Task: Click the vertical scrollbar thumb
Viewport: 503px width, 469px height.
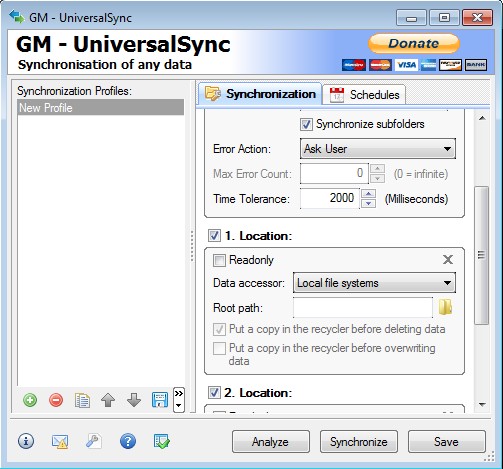Action: point(482,255)
